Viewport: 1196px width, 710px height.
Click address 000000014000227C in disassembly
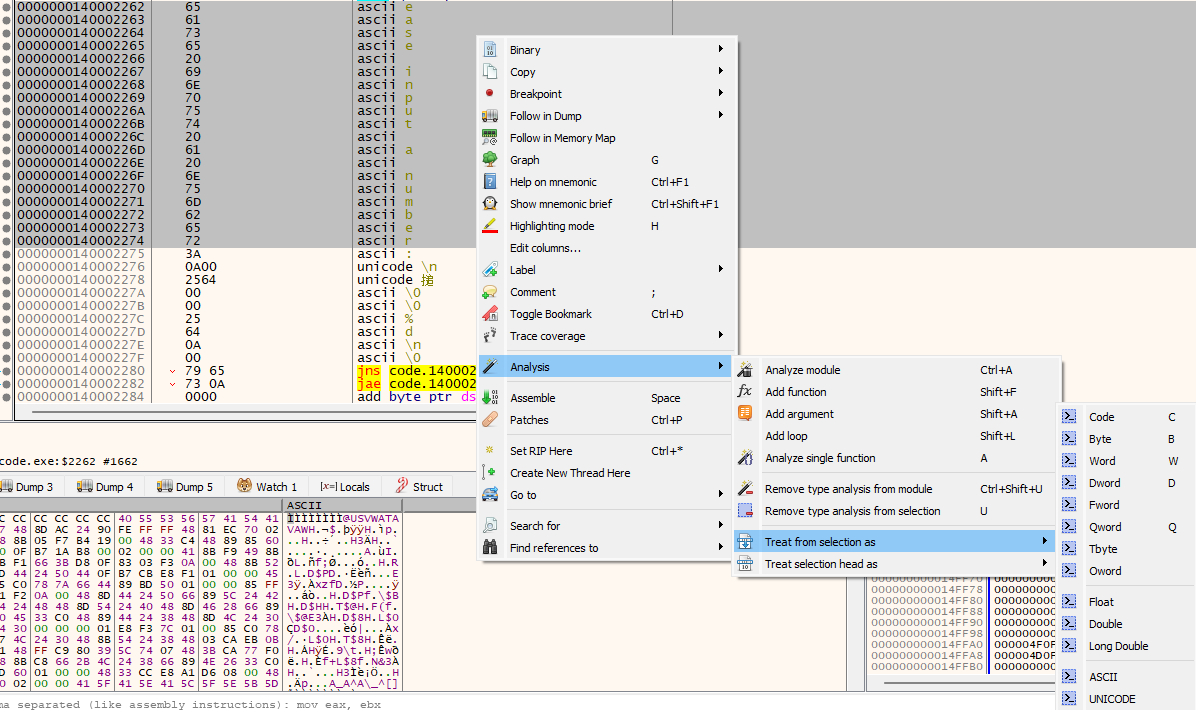click(81, 319)
